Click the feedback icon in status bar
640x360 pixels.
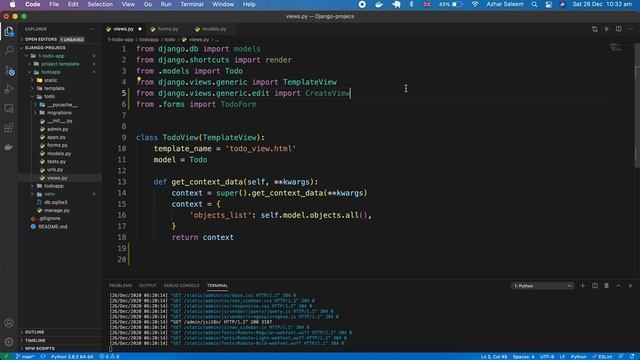[620, 356]
